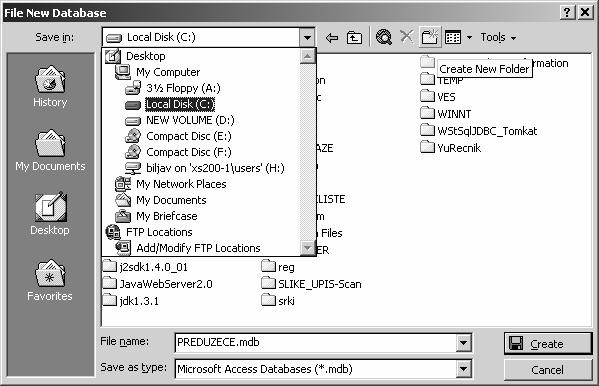
Task: Click the Delete X toolbar icon
Action: [406, 37]
